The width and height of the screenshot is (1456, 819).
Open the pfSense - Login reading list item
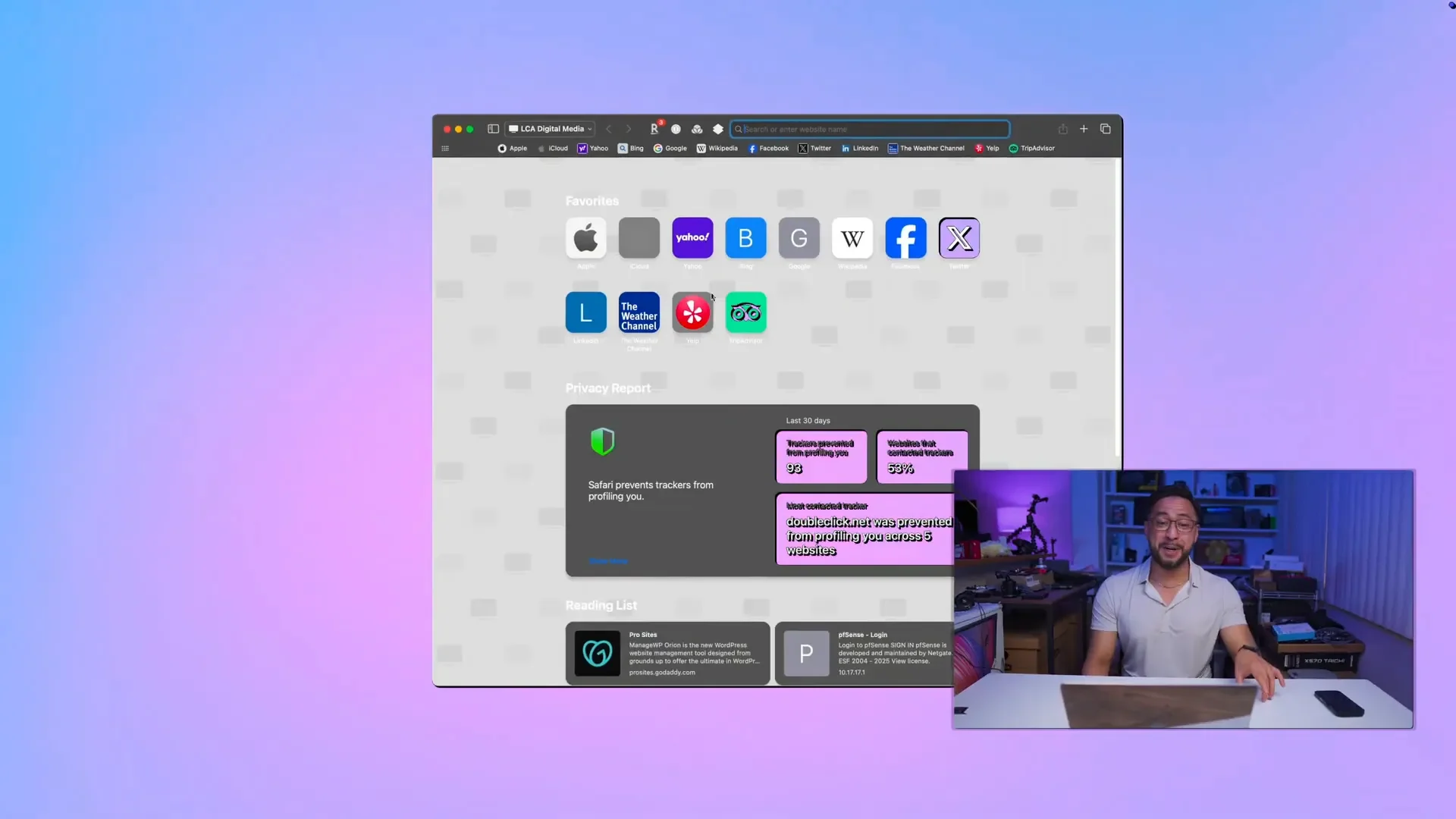864,654
